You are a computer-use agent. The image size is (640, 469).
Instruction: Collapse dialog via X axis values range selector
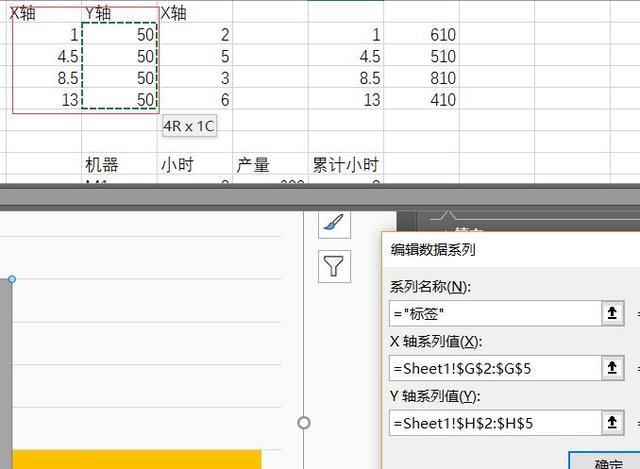click(x=612, y=368)
